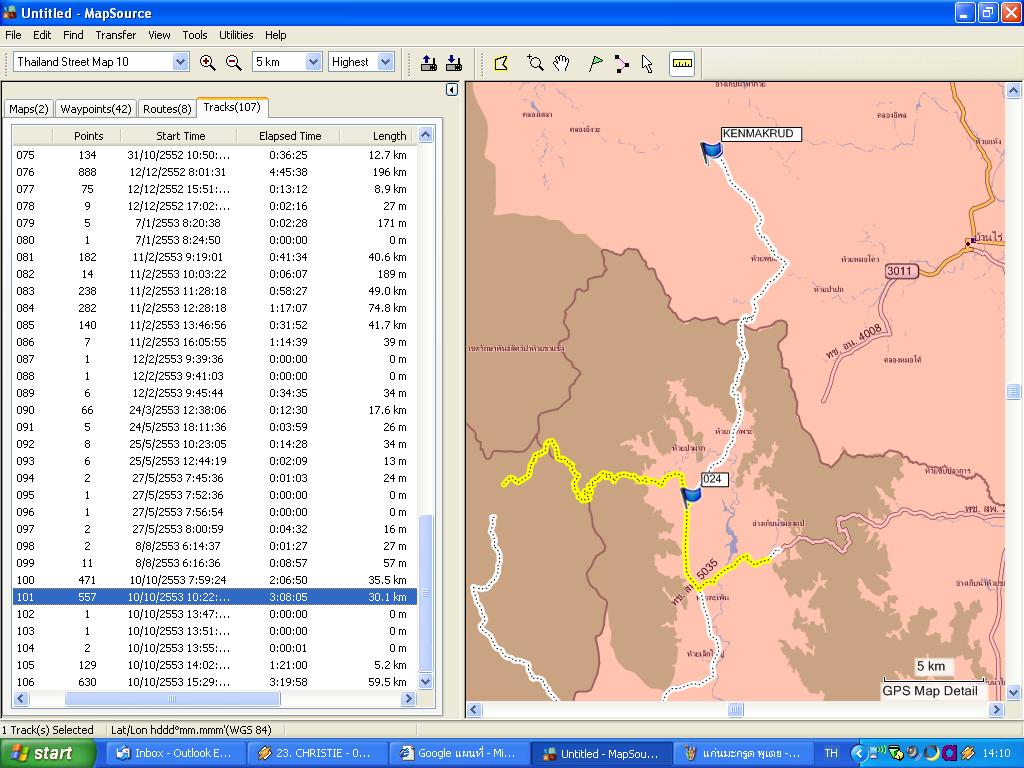Open the Transfer menu
This screenshot has width=1024, height=768.
116,35
